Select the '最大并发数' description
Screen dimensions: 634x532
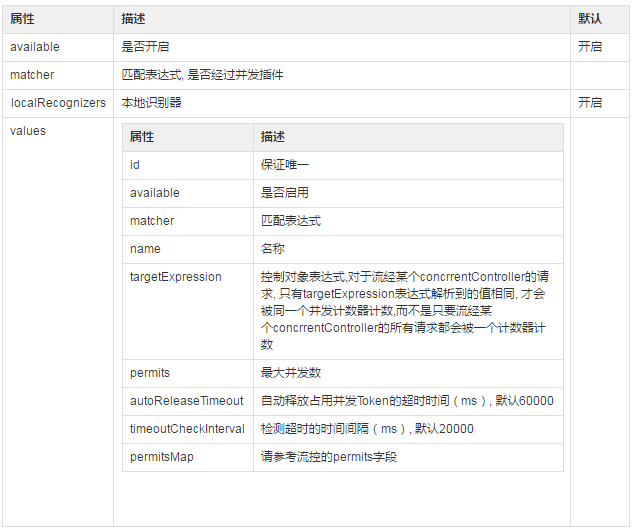coord(291,373)
